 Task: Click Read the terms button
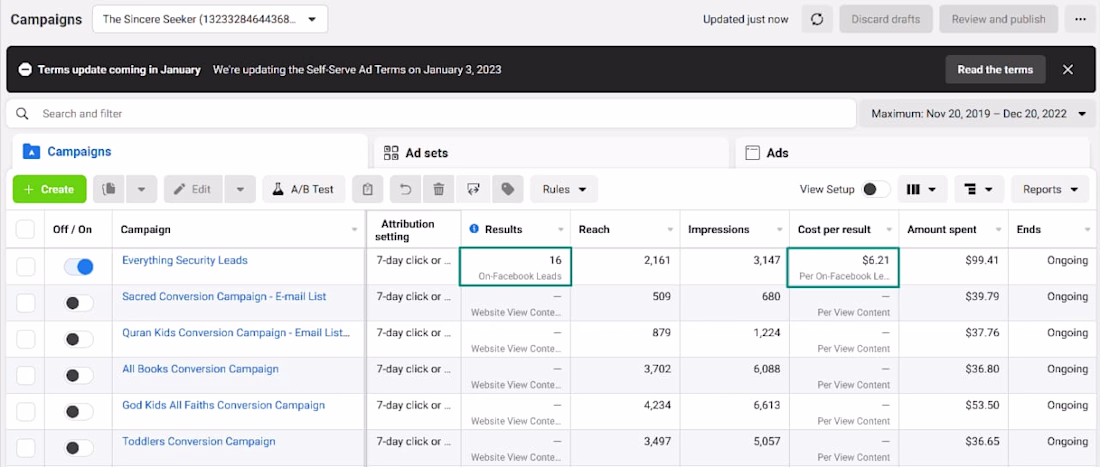pos(995,69)
